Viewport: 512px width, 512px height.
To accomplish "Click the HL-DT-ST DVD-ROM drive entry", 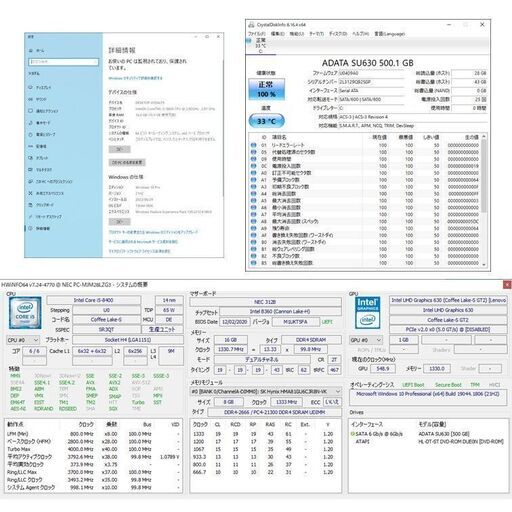I will click(x=461, y=441).
